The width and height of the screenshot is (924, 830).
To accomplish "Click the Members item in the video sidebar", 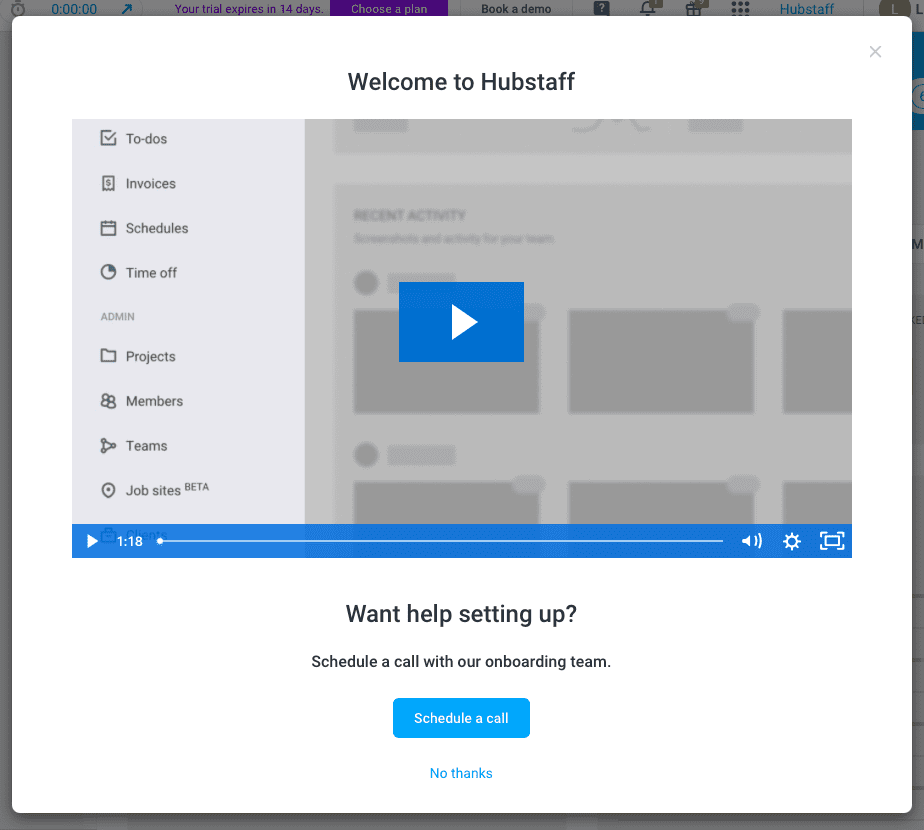I will click(x=142, y=401).
